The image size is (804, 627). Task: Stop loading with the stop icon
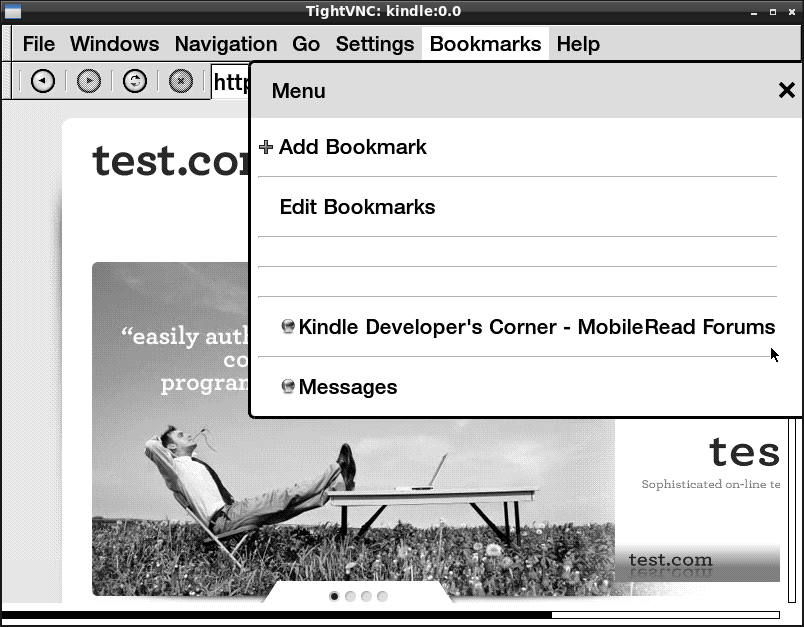[x=181, y=81]
